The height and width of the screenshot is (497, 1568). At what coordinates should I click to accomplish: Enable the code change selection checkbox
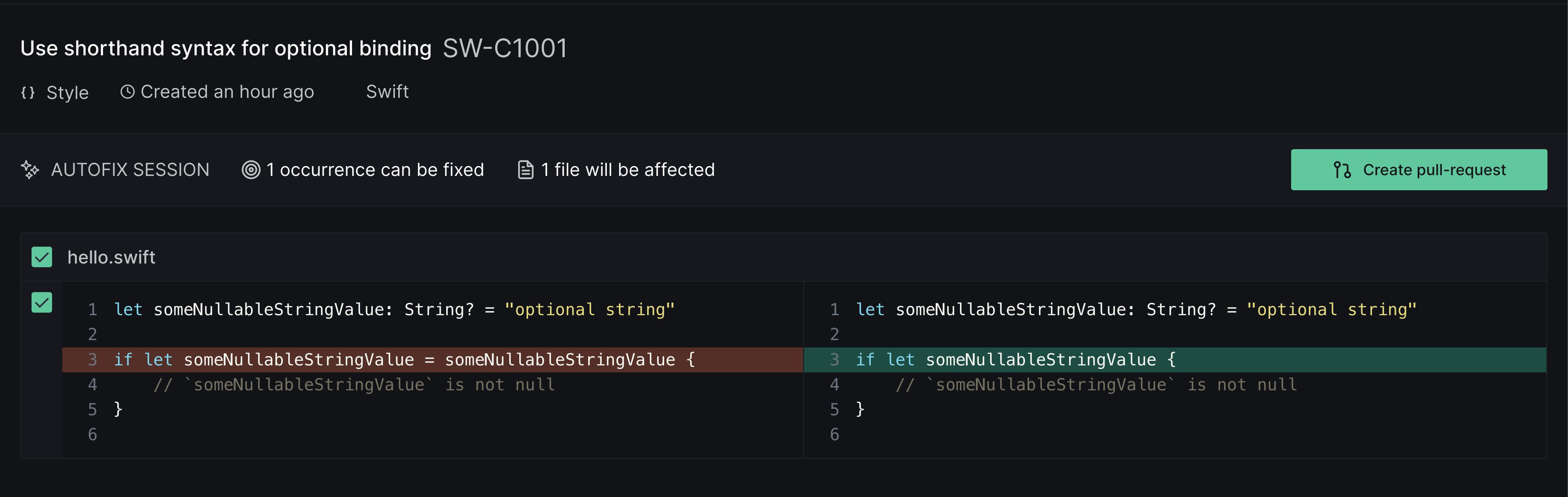pos(41,302)
